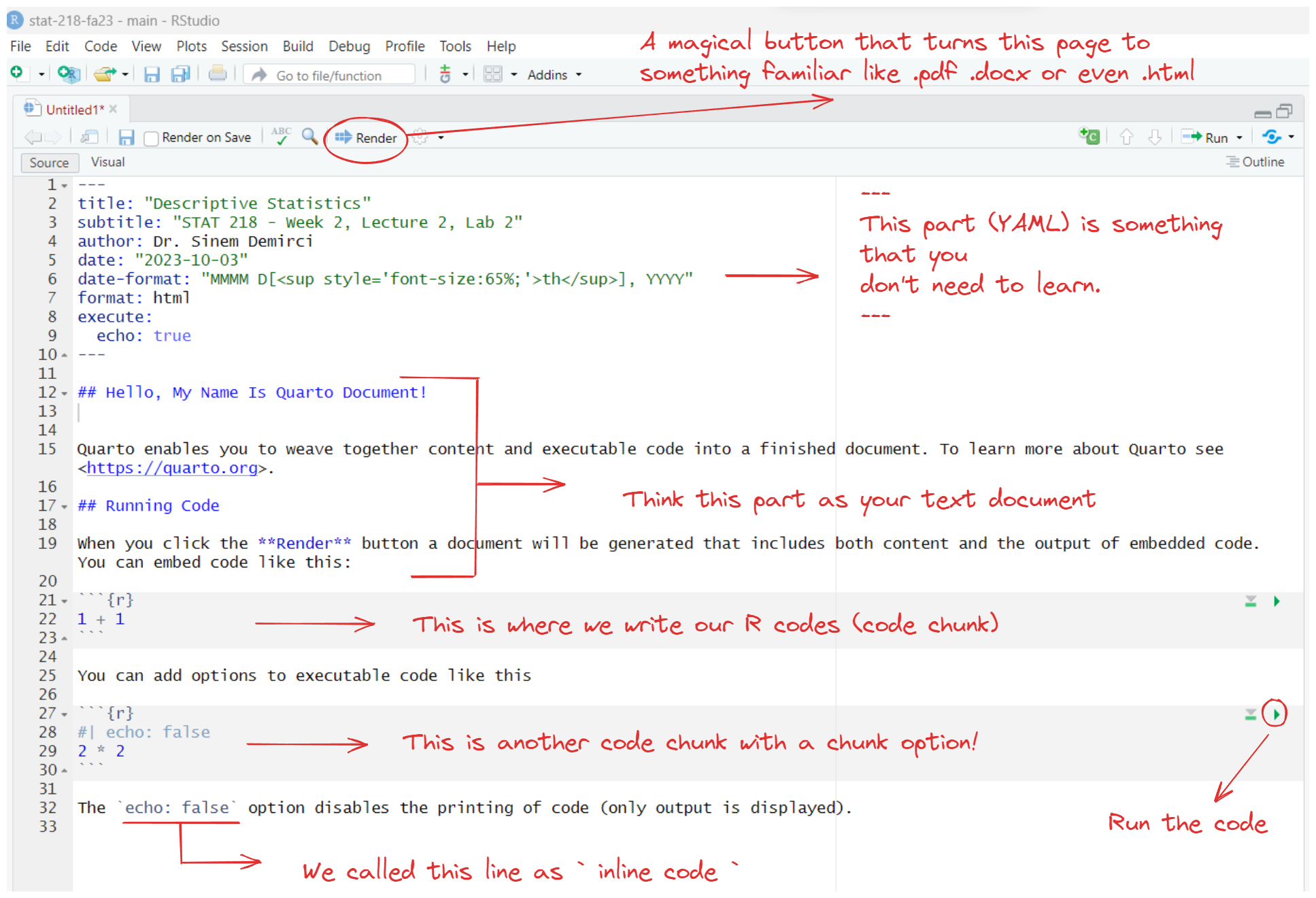The image size is (1316, 898).
Task: Insert a new code chunk icon
Action: [x=1089, y=137]
